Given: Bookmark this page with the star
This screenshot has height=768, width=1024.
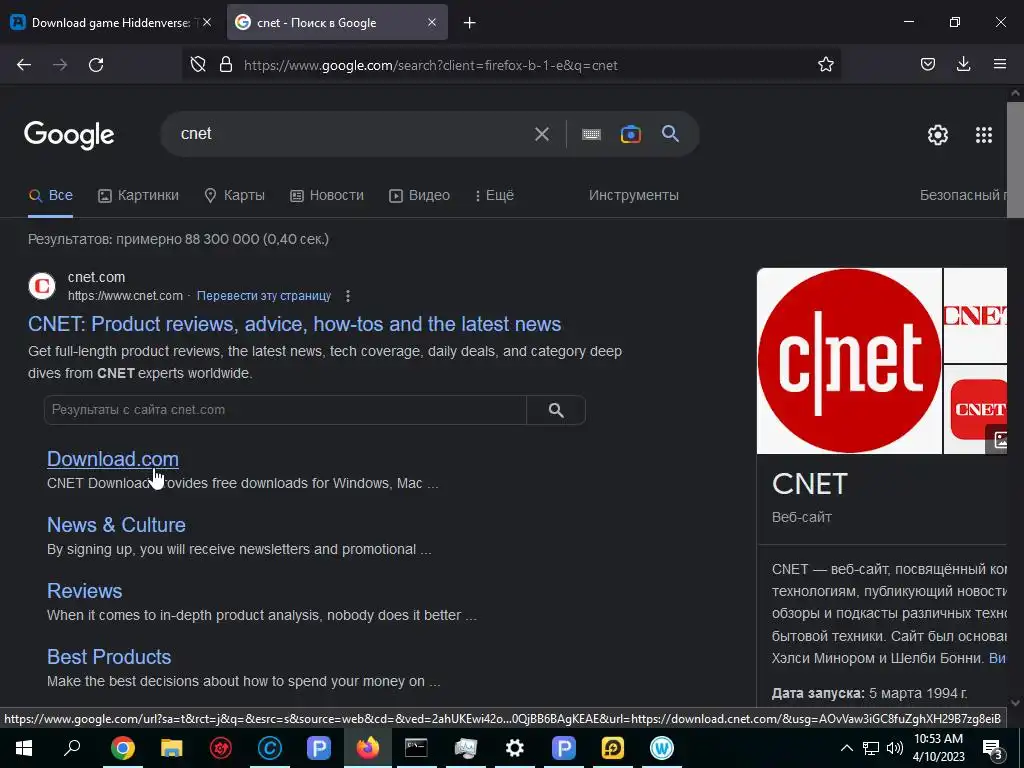Looking at the screenshot, I should point(825,65).
